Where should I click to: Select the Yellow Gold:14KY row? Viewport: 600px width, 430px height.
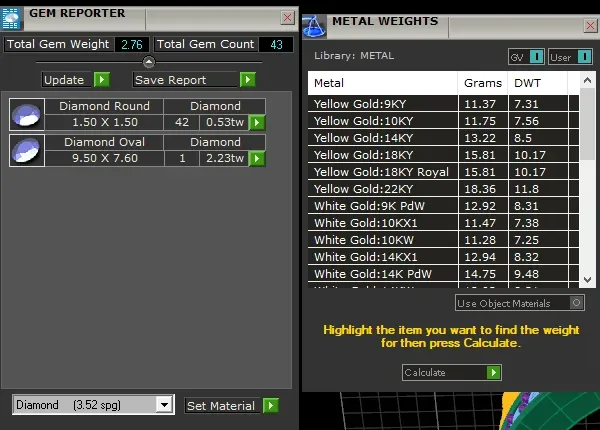point(443,138)
